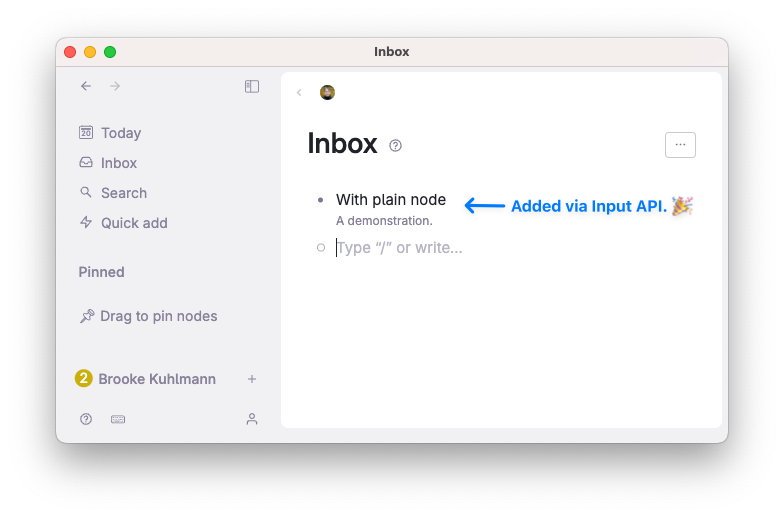Open the account person icon

pos(252,419)
